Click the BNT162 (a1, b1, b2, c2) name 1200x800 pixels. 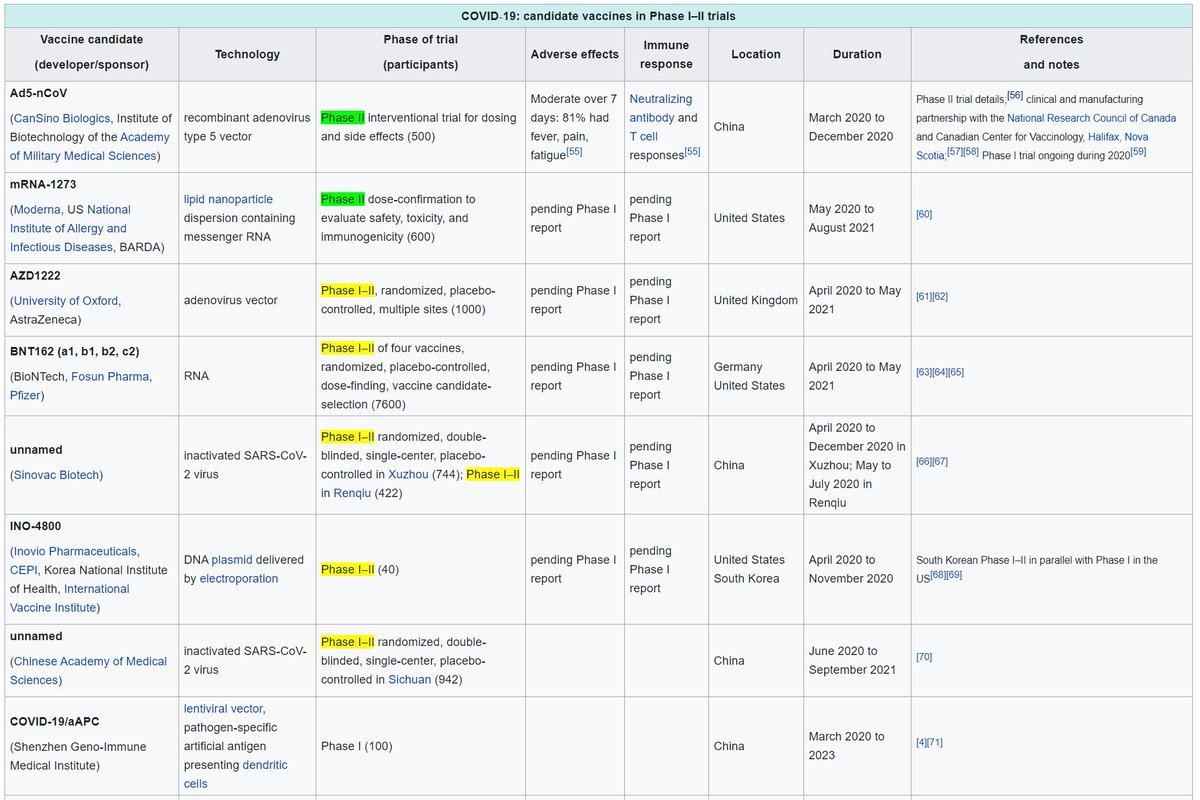[x=77, y=352]
